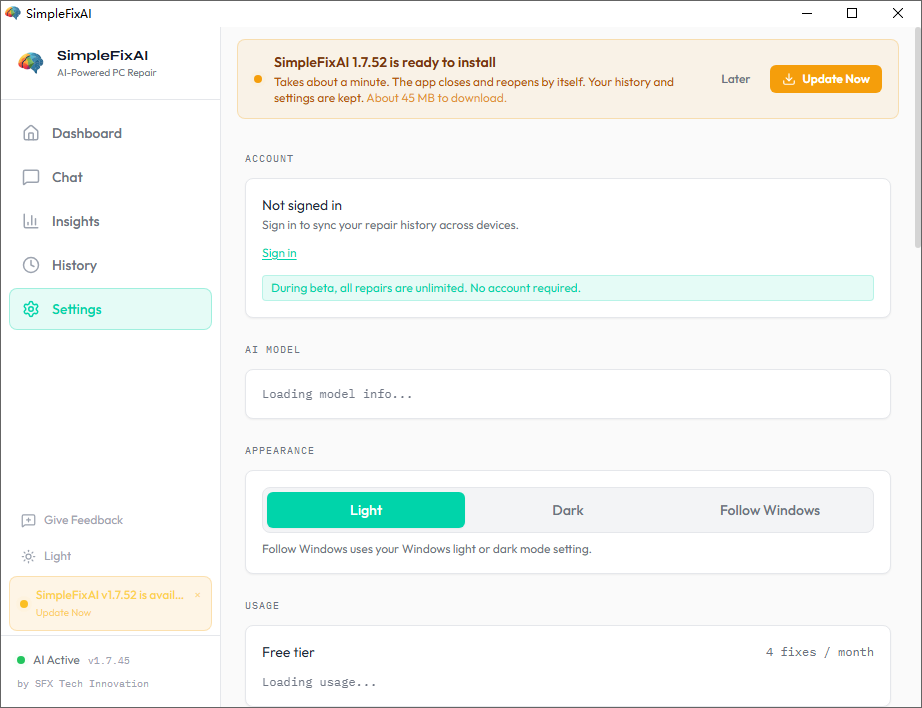Click the beta unlimited repairs notice
The height and width of the screenshot is (708, 922).
tap(568, 288)
